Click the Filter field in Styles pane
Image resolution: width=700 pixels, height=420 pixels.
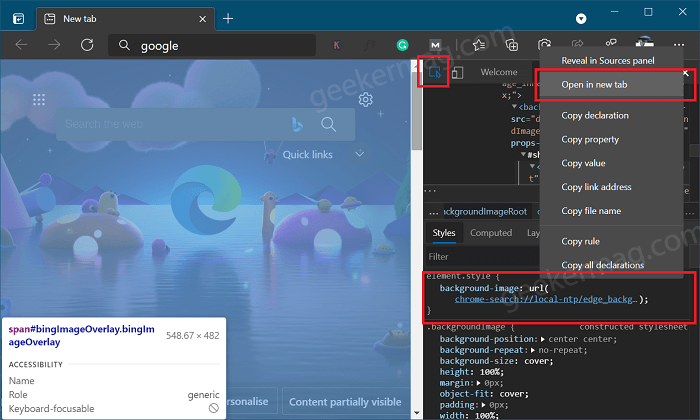point(482,257)
